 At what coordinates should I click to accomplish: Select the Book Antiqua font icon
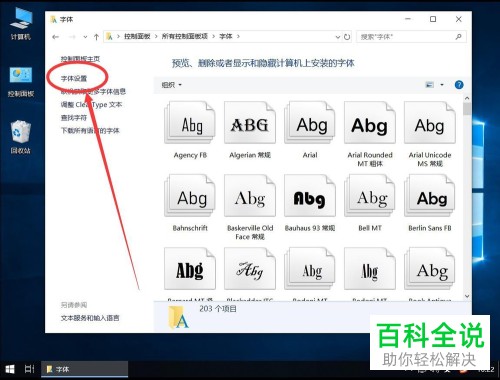pos(430,269)
